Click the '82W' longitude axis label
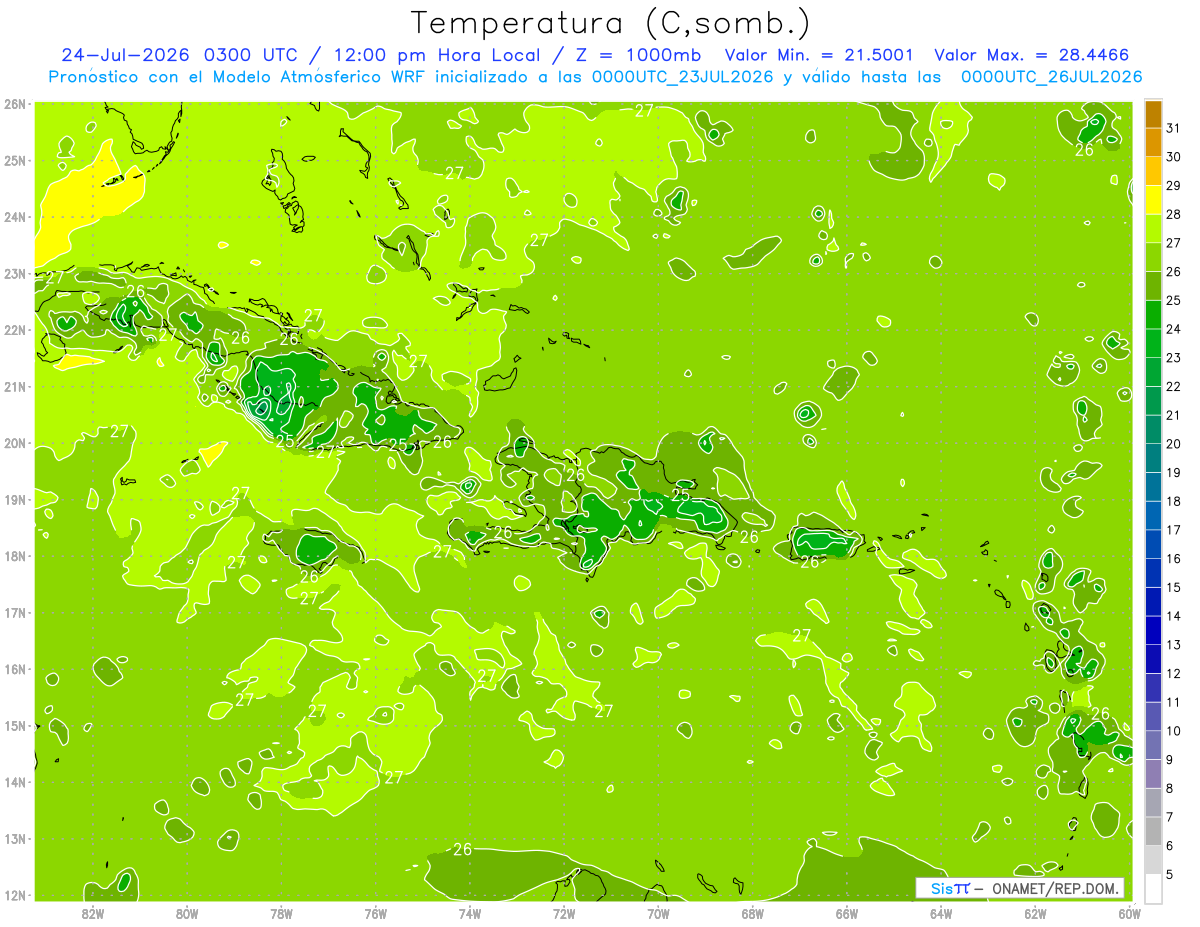 coord(93,913)
